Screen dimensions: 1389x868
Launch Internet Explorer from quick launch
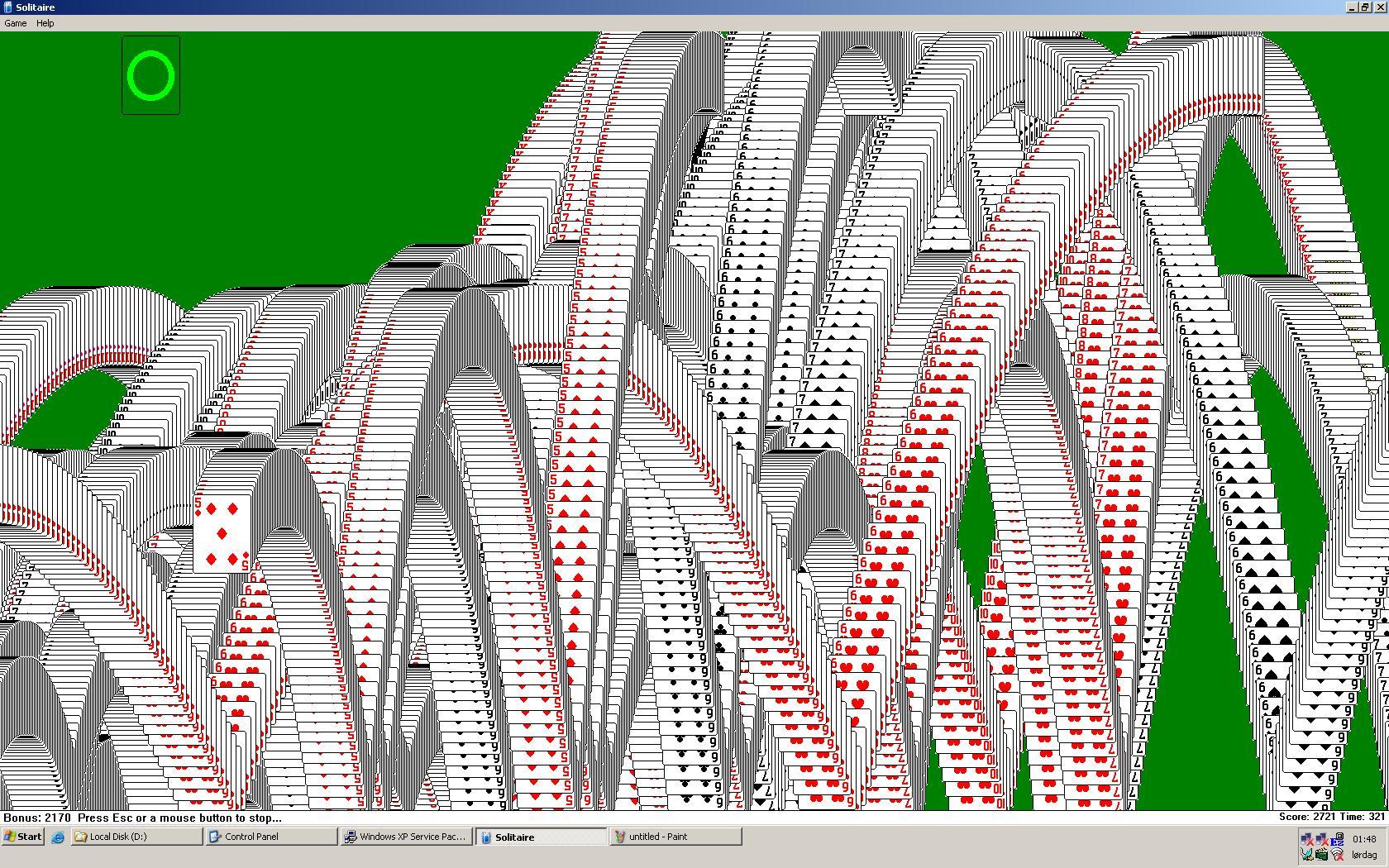click(x=58, y=837)
